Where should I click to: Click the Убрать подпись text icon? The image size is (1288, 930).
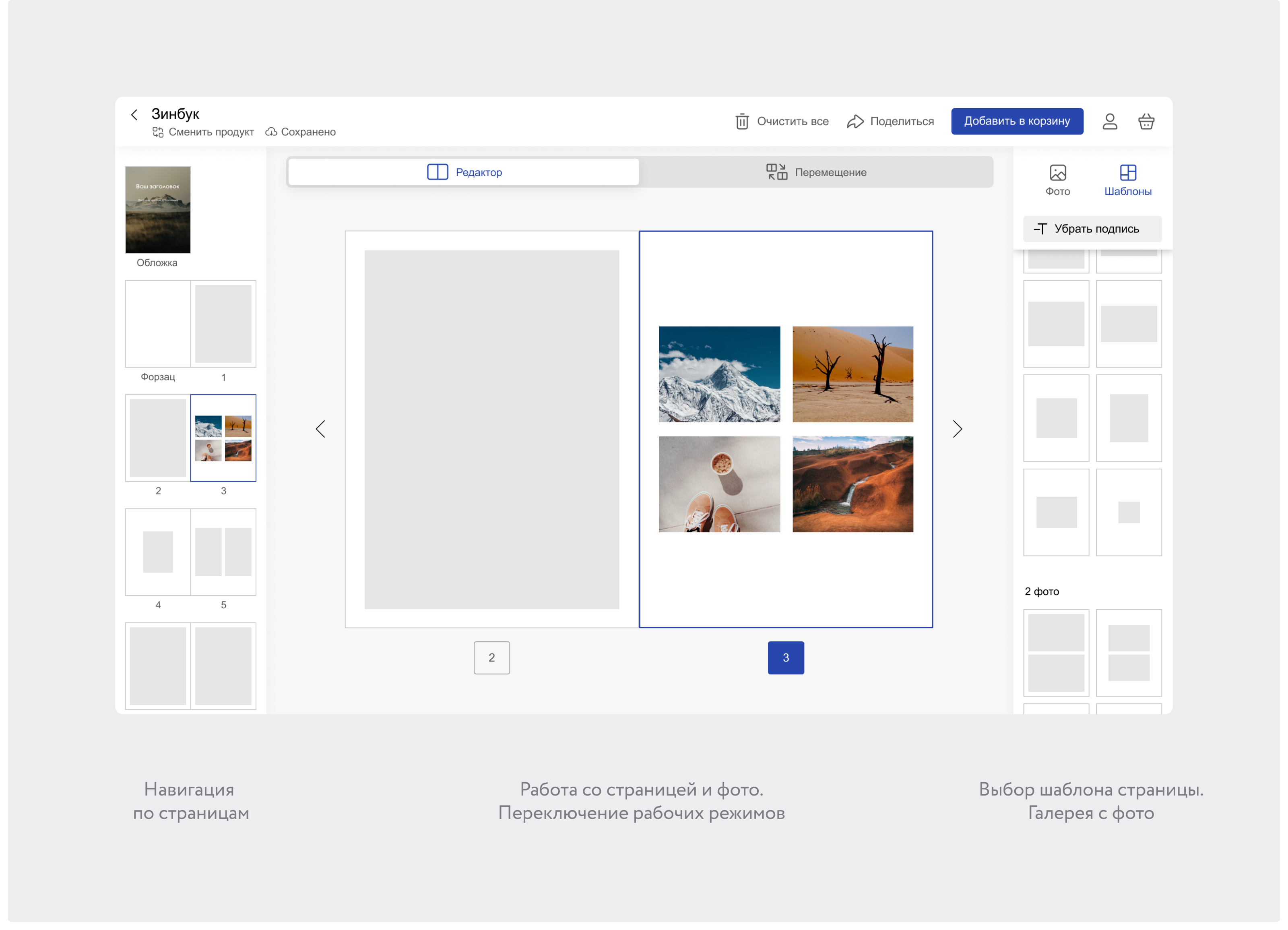(x=1040, y=228)
